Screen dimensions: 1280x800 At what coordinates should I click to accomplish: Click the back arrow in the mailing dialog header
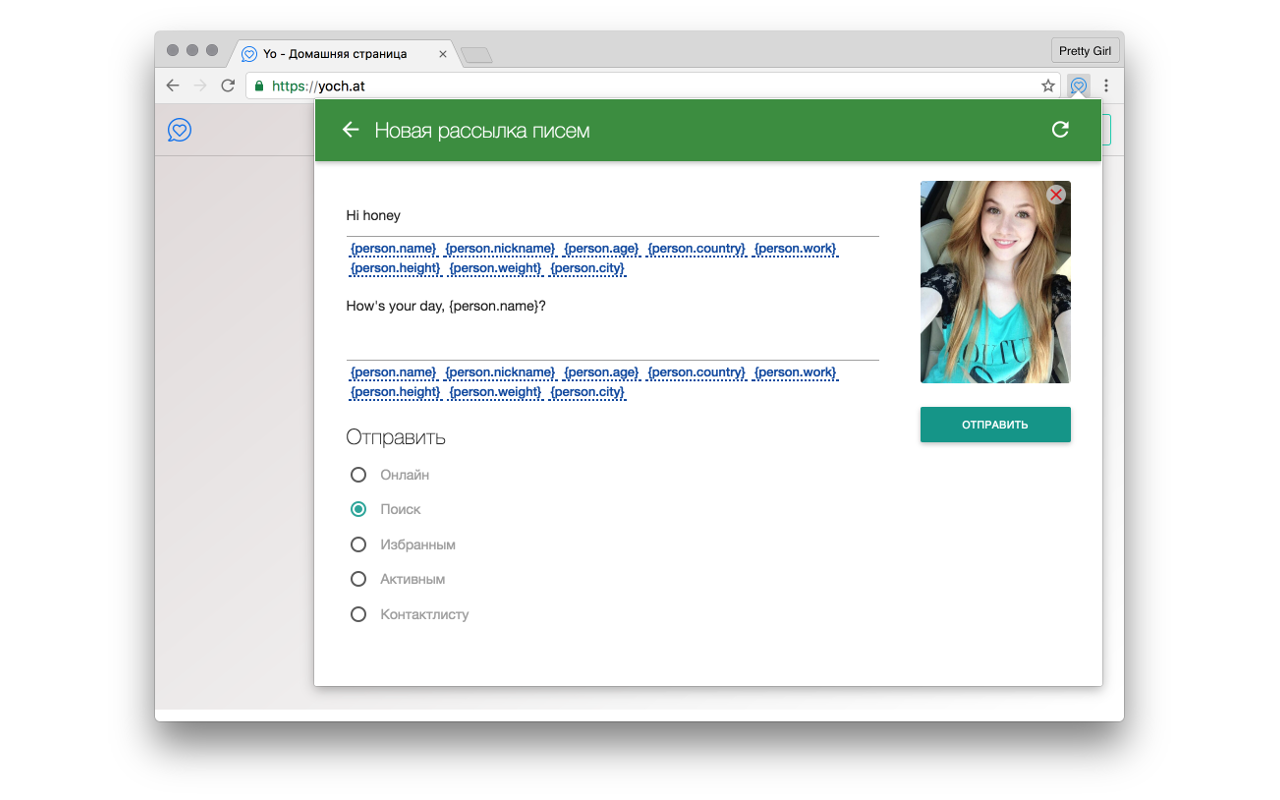pos(350,130)
